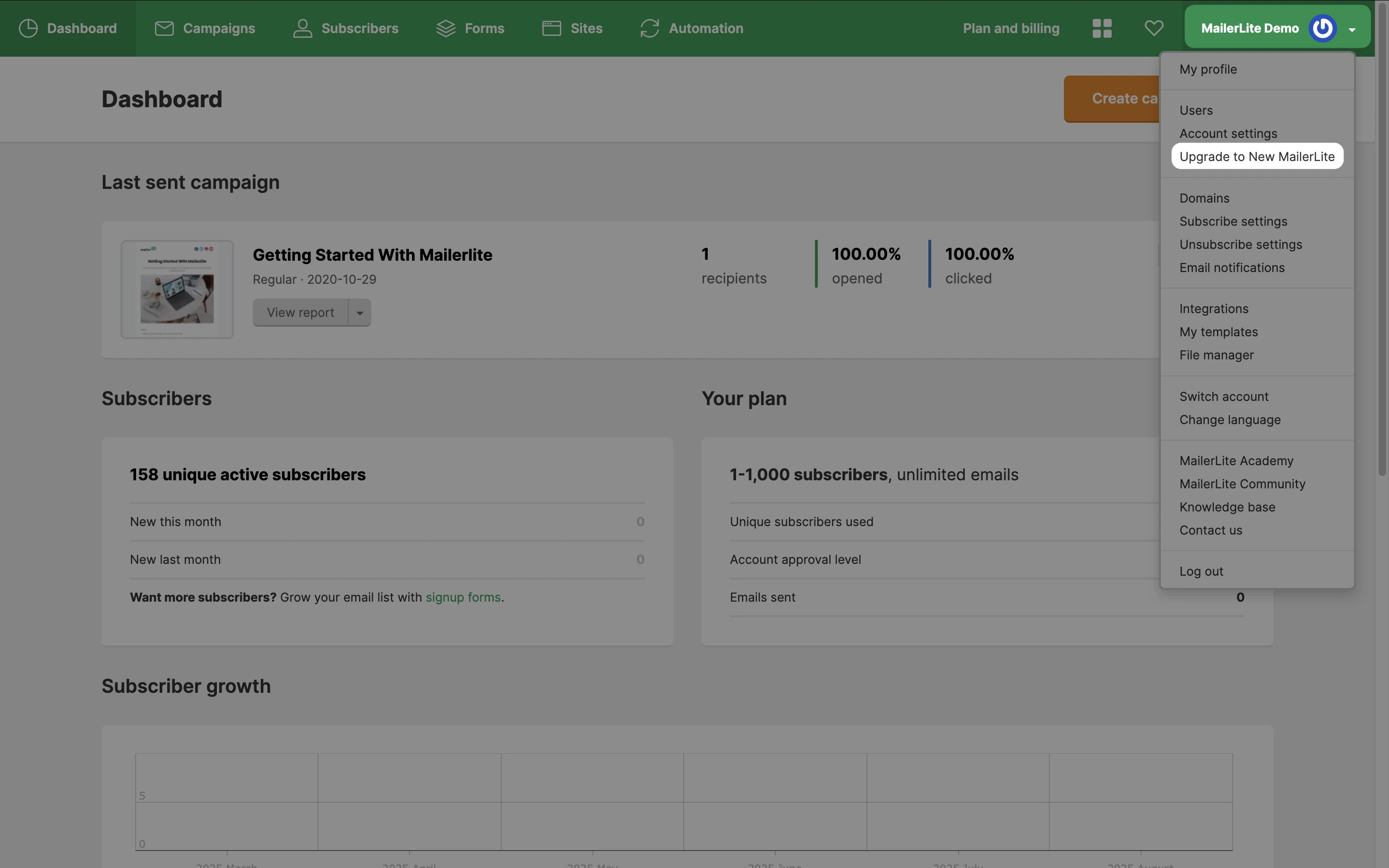Click the 1-1,000 subscribers plan heading
1389x868 pixels.
coord(874,475)
